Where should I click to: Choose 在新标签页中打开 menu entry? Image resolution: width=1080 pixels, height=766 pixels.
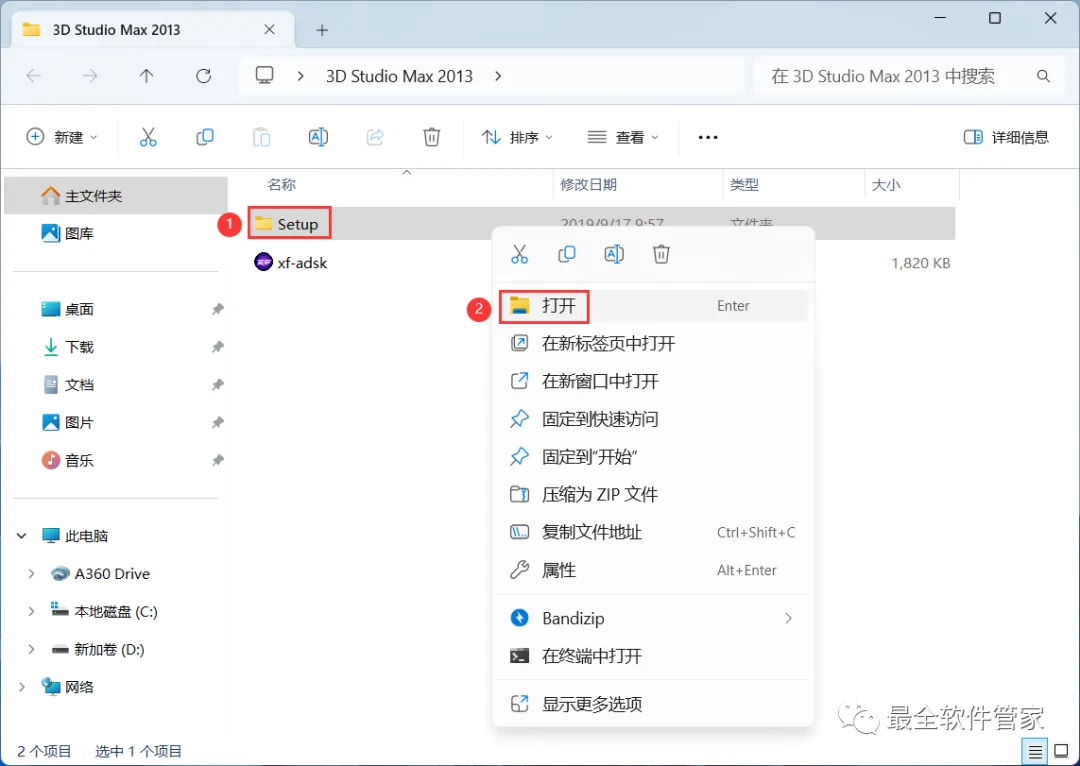click(652, 343)
